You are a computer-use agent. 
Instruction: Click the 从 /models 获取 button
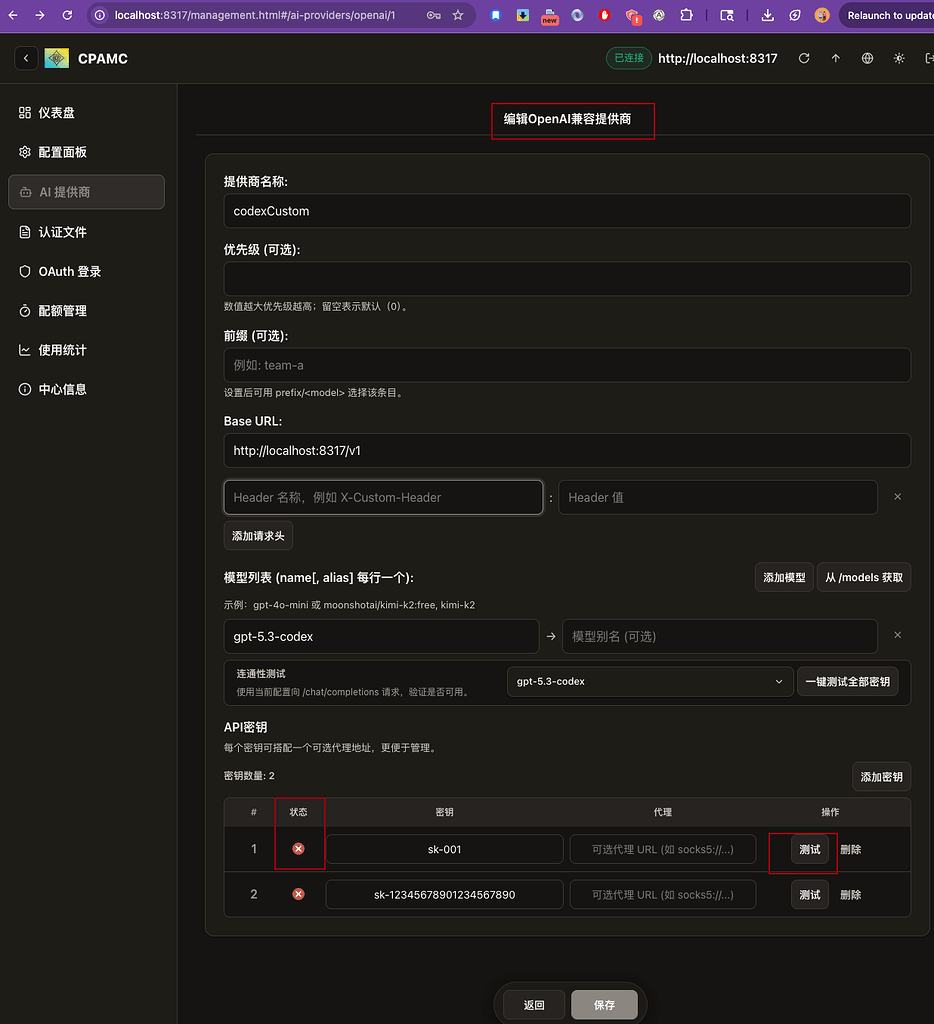click(863, 577)
